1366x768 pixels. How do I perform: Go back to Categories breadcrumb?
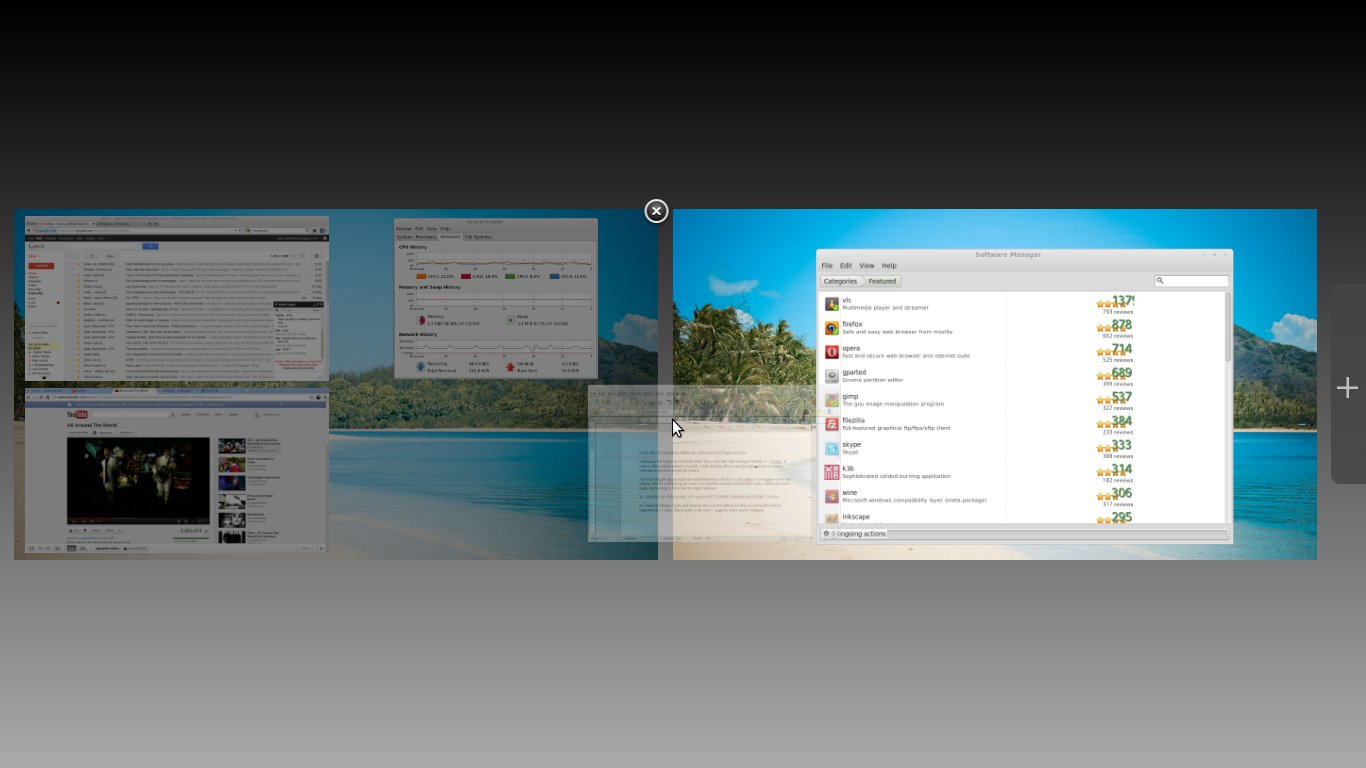coord(840,282)
